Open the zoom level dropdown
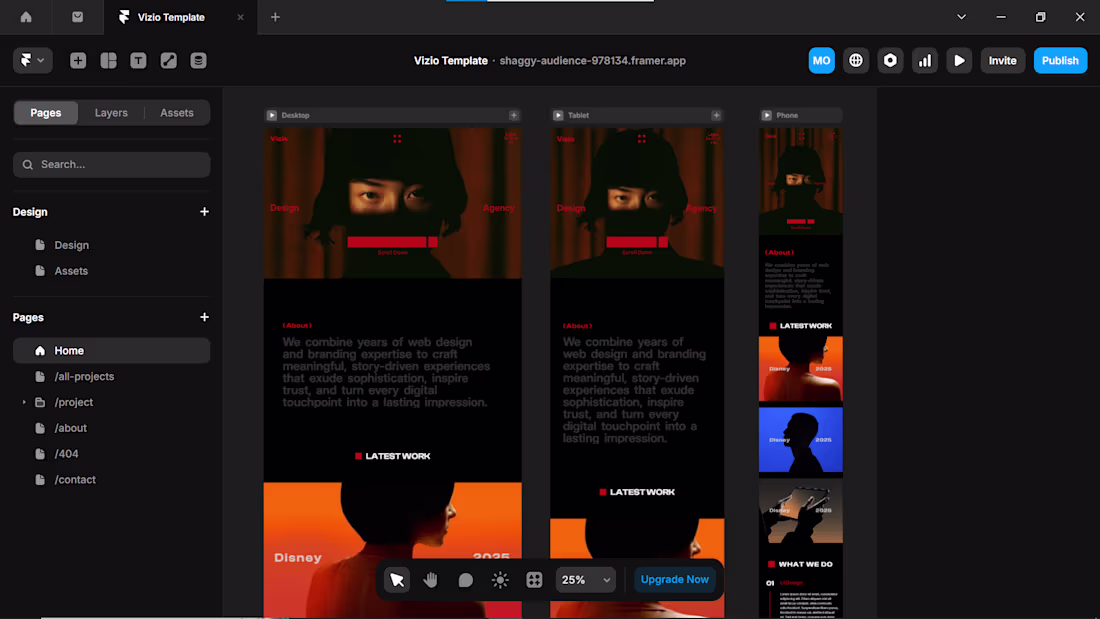Viewport: 1100px width, 619px height. click(x=585, y=579)
